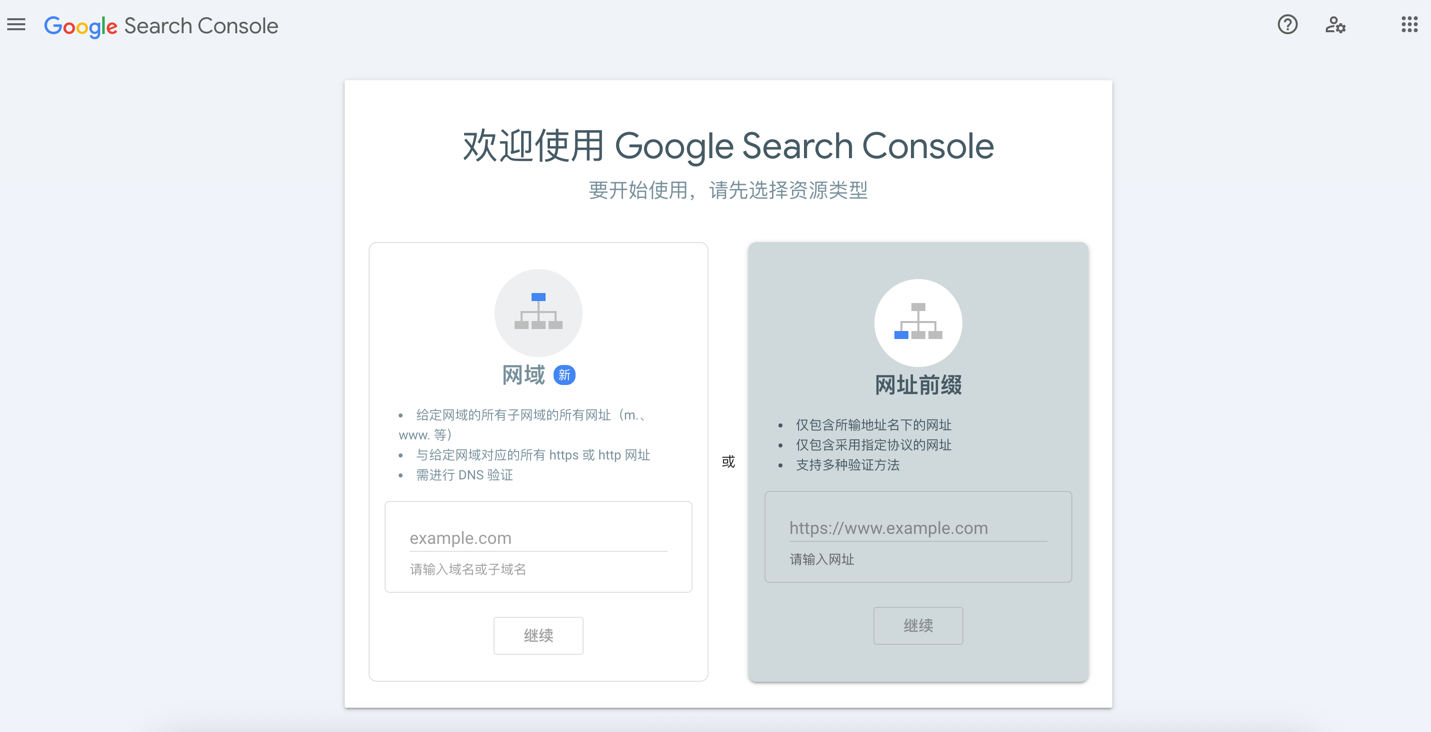Open the help question mark icon

1287,25
